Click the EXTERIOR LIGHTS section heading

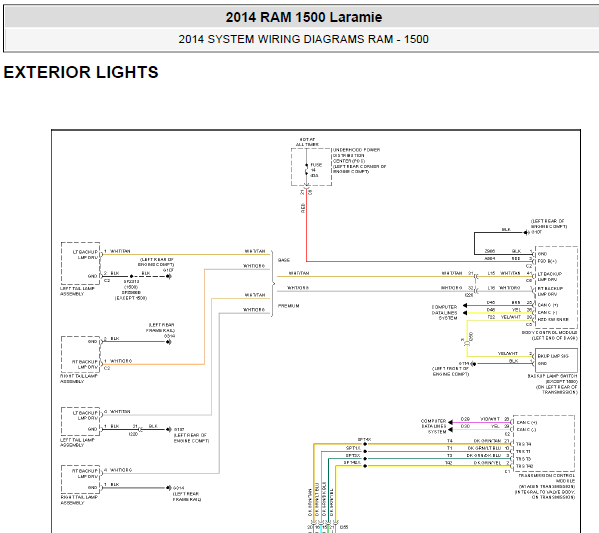click(81, 72)
